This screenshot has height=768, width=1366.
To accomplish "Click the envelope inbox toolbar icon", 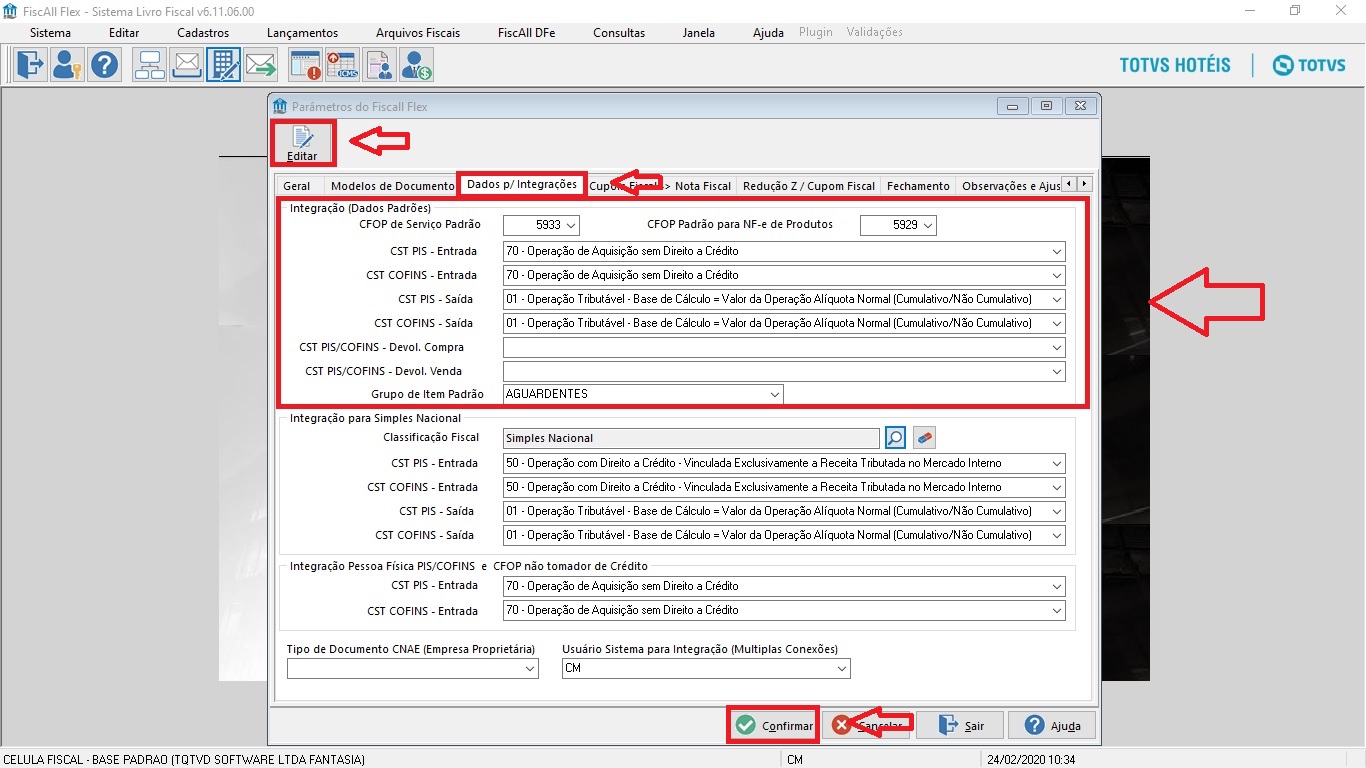I will click(x=187, y=66).
